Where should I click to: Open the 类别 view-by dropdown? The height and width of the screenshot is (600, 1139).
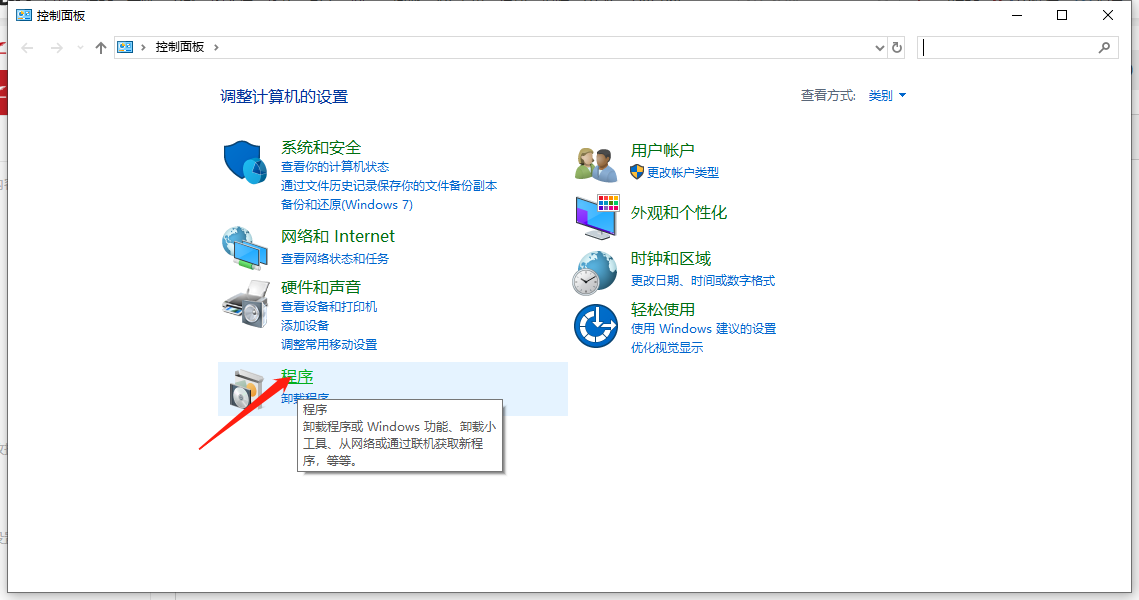tap(887, 95)
